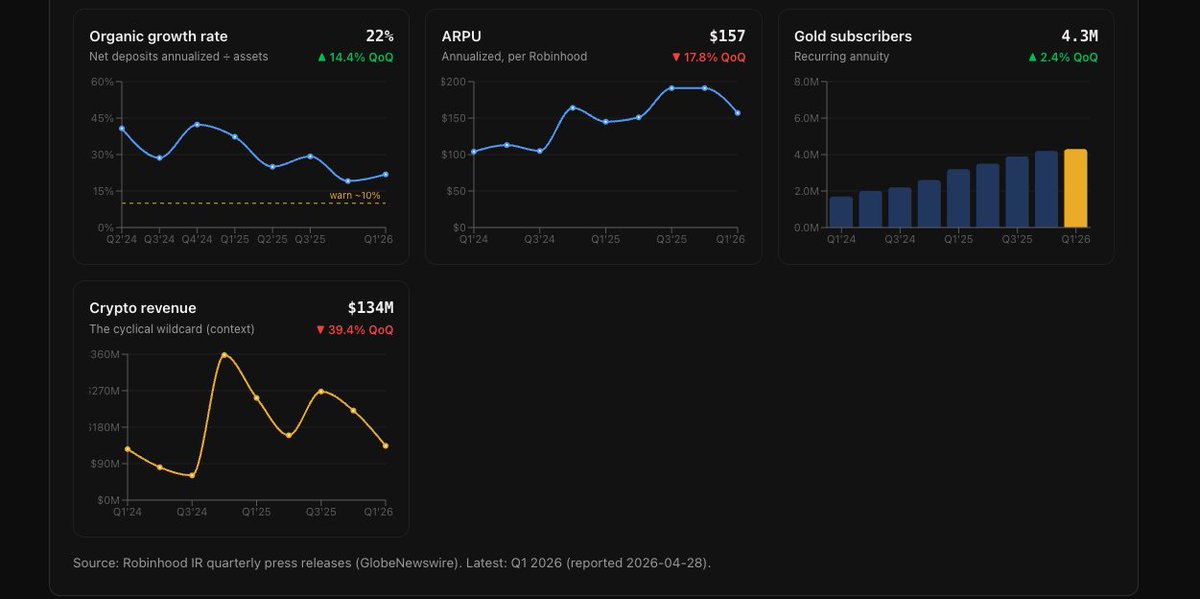Select the Q1'25 data point on Organic growth chart
This screenshot has width=1200, height=599.
tap(235, 136)
